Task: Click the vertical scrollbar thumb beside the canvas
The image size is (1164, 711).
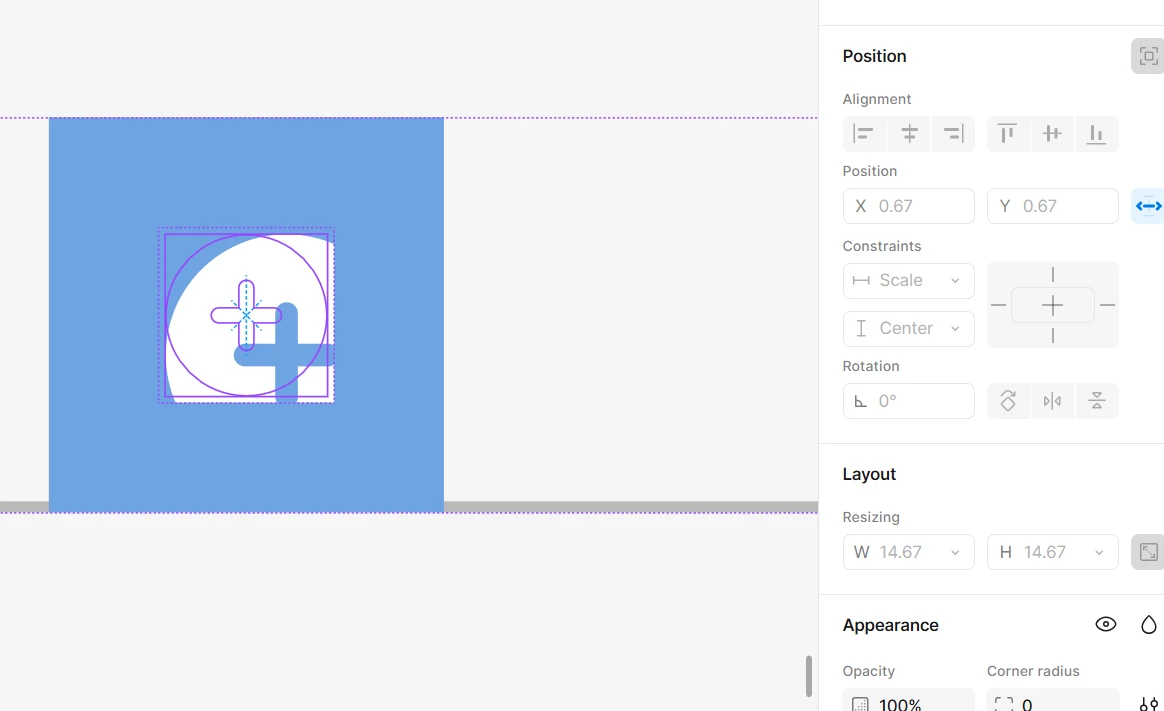Action: pyautogui.click(x=808, y=675)
